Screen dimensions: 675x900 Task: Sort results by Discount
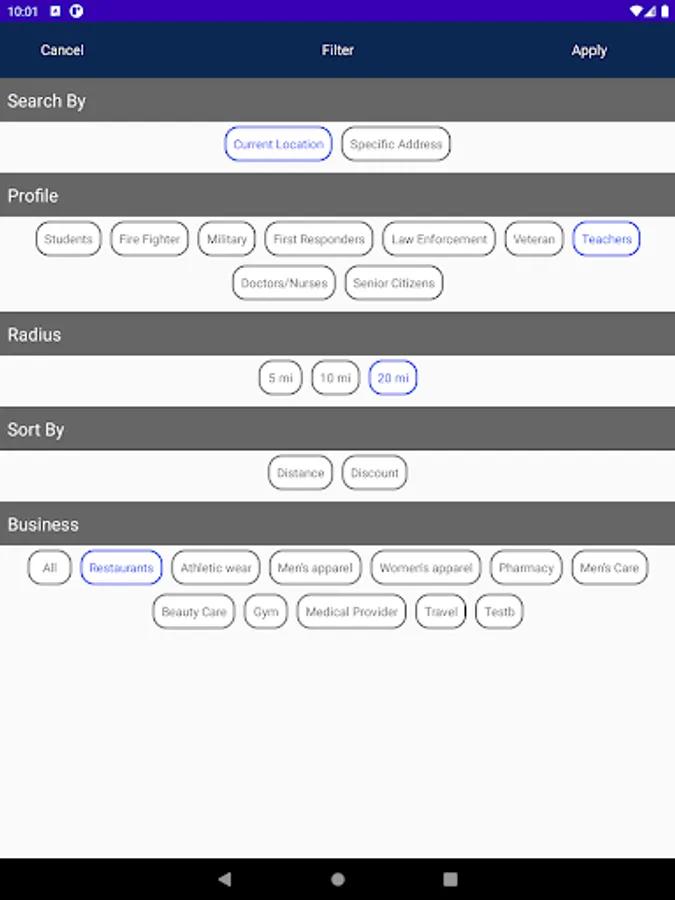pos(374,473)
